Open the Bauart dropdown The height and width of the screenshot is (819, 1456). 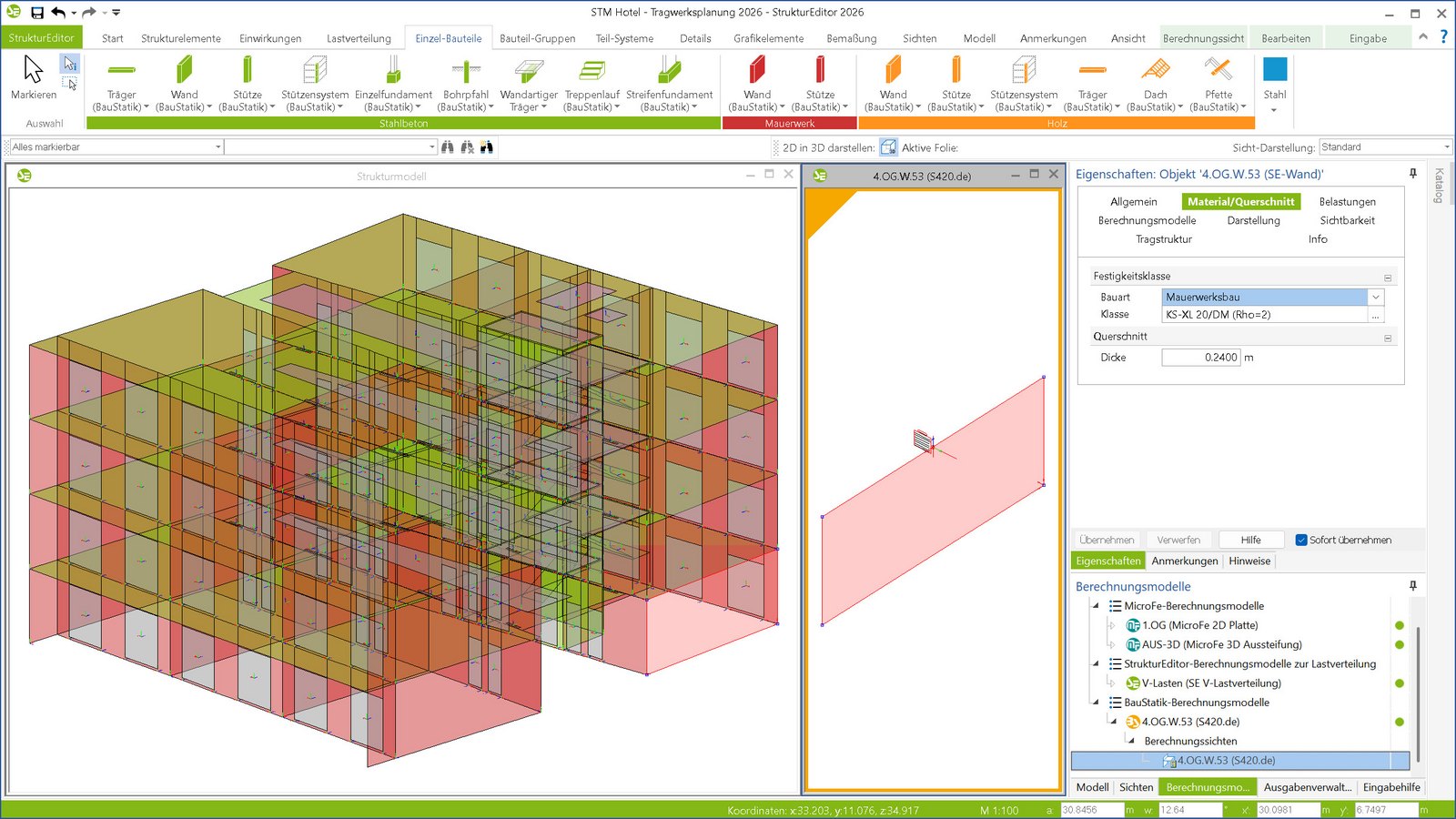coord(1376,297)
